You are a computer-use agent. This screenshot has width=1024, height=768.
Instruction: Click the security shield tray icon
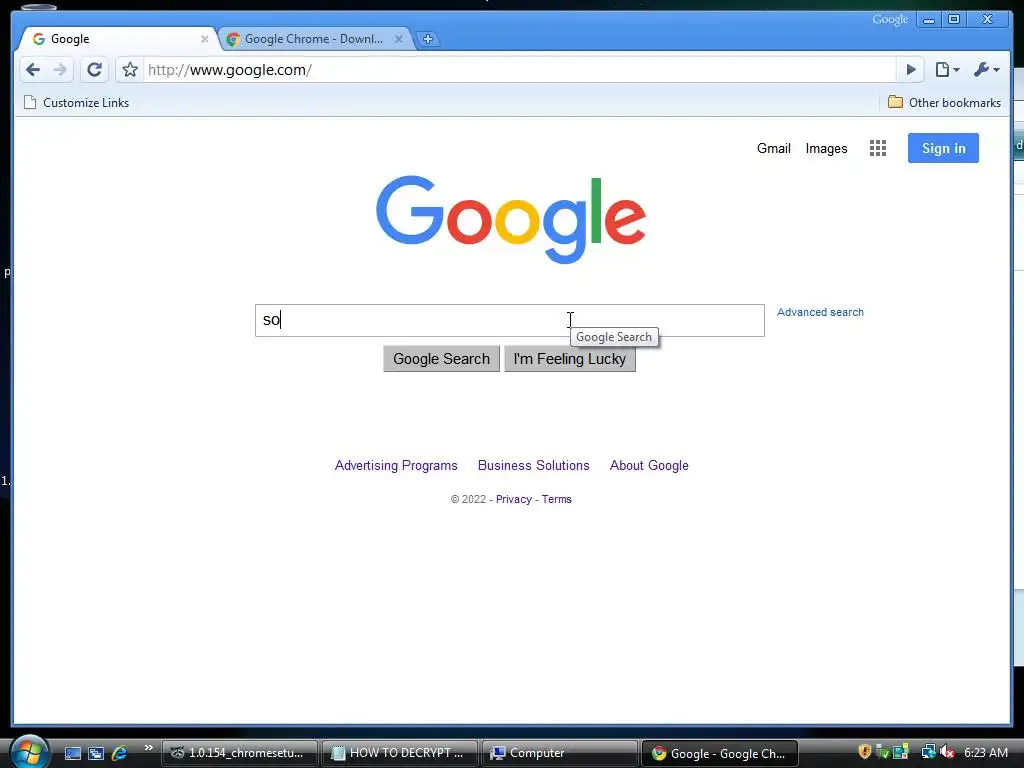(x=865, y=752)
